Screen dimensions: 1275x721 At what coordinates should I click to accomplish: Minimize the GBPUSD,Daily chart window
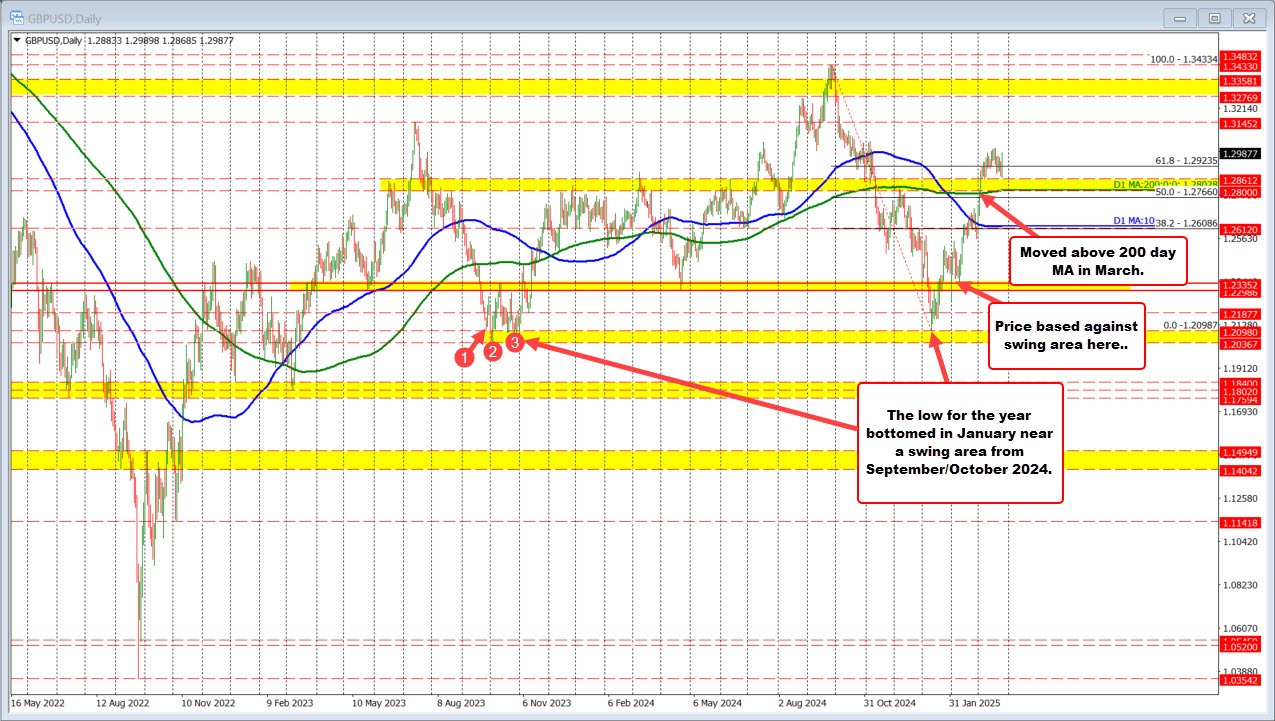[1179, 17]
